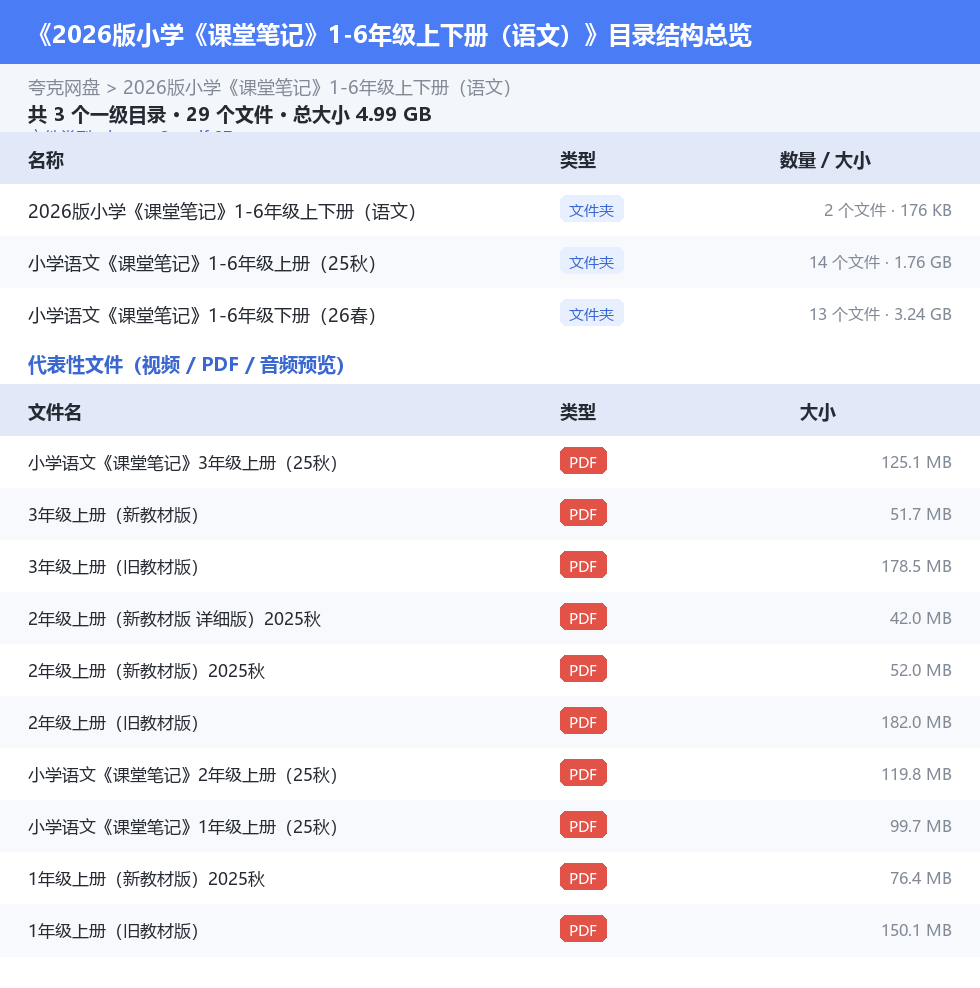Image resolution: width=980 pixels, height=988 pixels.
Task: Select file name 2年级上册（旧教材版）
Action: coord(113,723)
